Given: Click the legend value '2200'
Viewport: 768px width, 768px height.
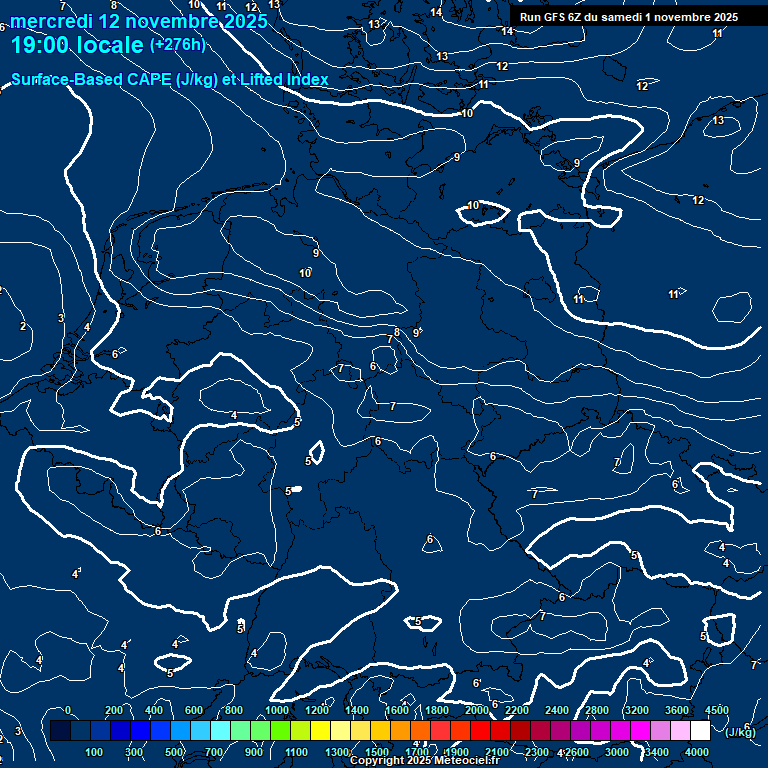Looking at the screenshot, I should 517,710.
